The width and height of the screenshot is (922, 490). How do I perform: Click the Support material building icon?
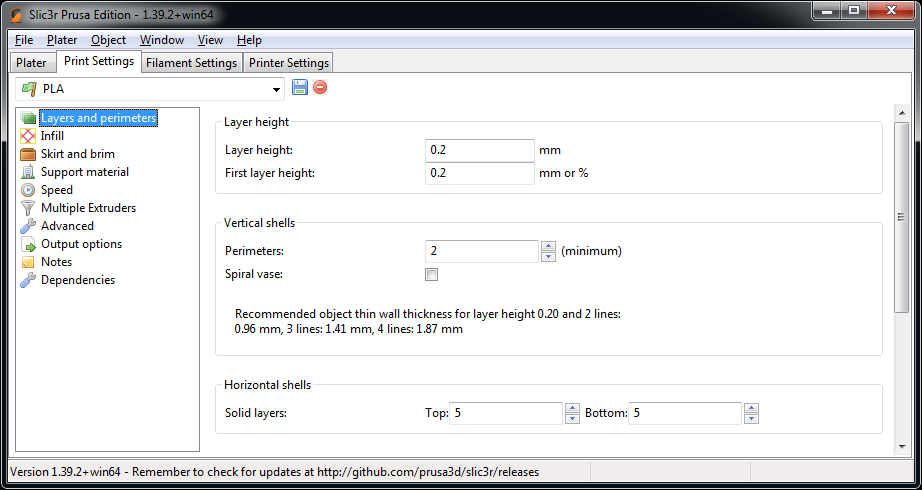[28, 172]
